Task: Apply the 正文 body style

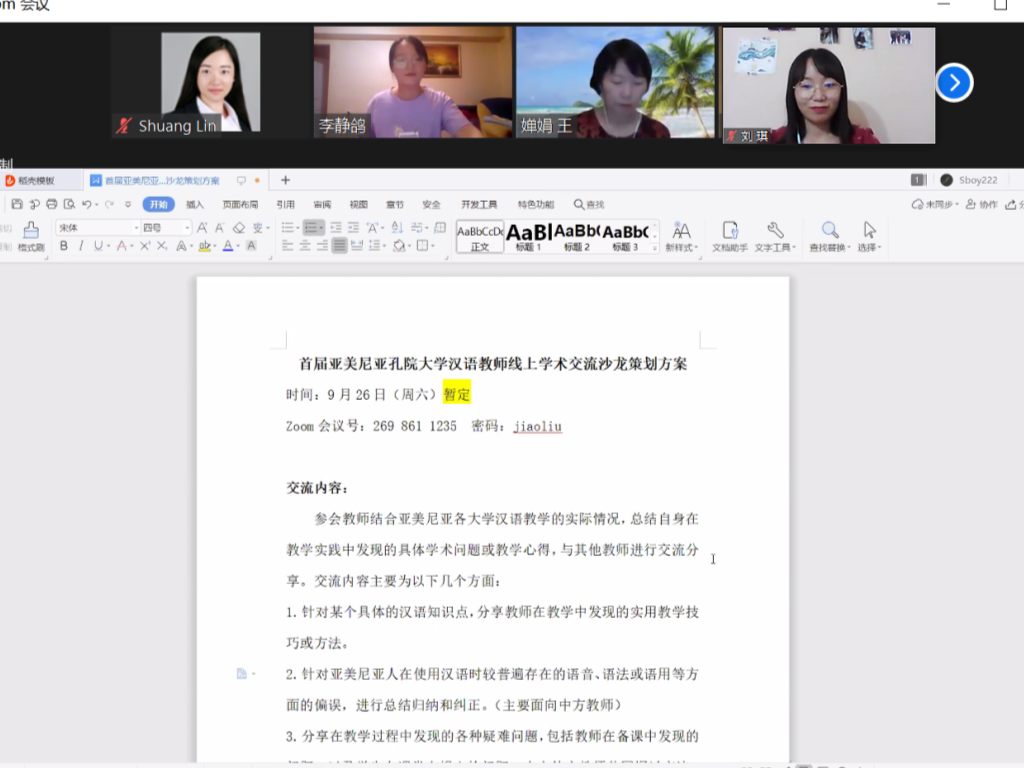Action: pos(480,237)
